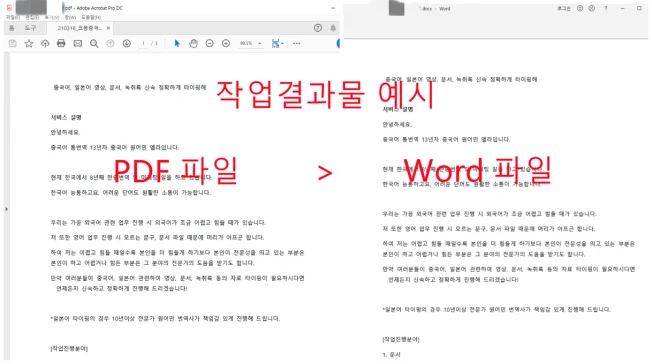652x364 pixels.
Task: Click the Save icon in Acrobat toolbar
Action: (12, 43)
